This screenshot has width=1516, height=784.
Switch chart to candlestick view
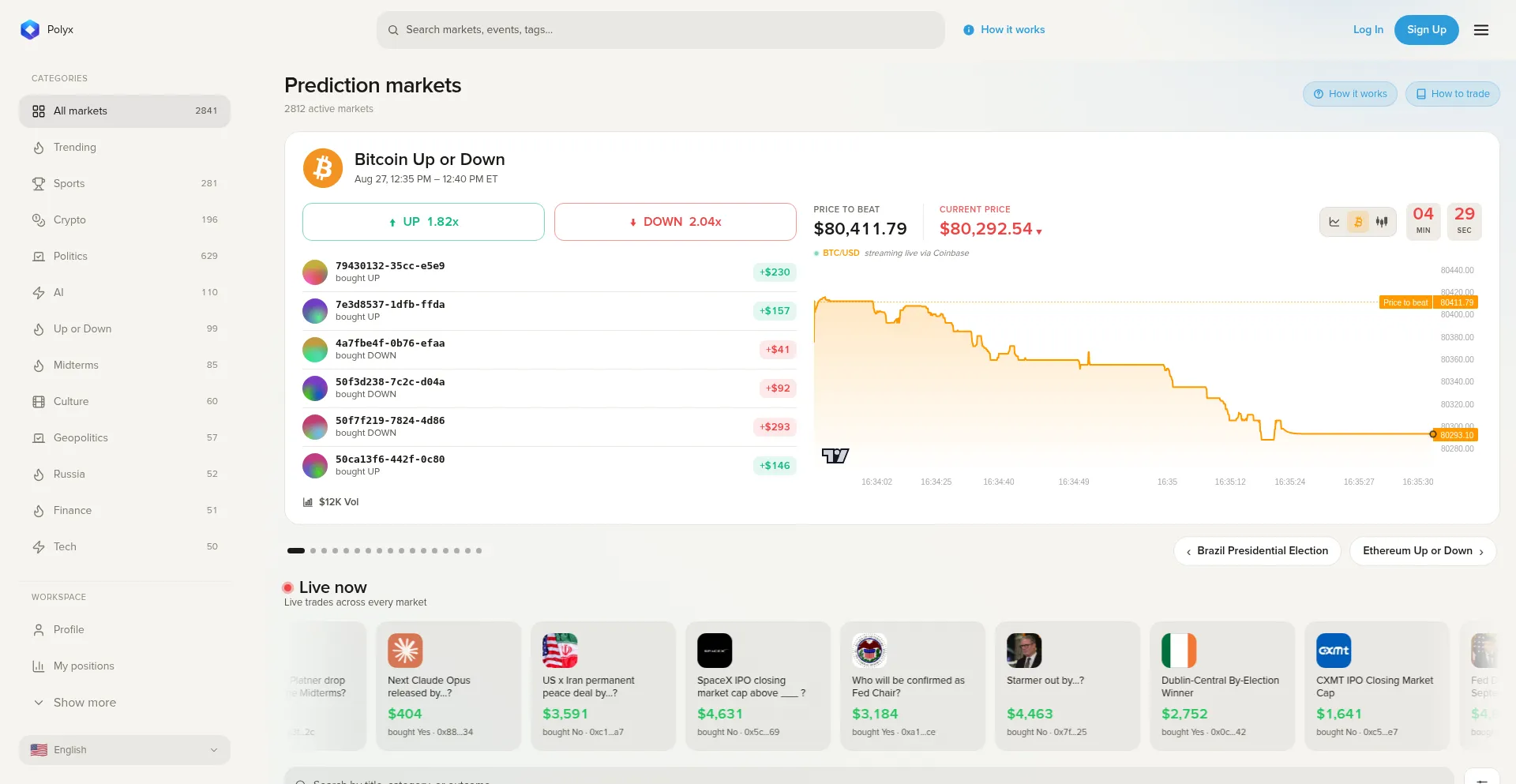coord(1382,222)
